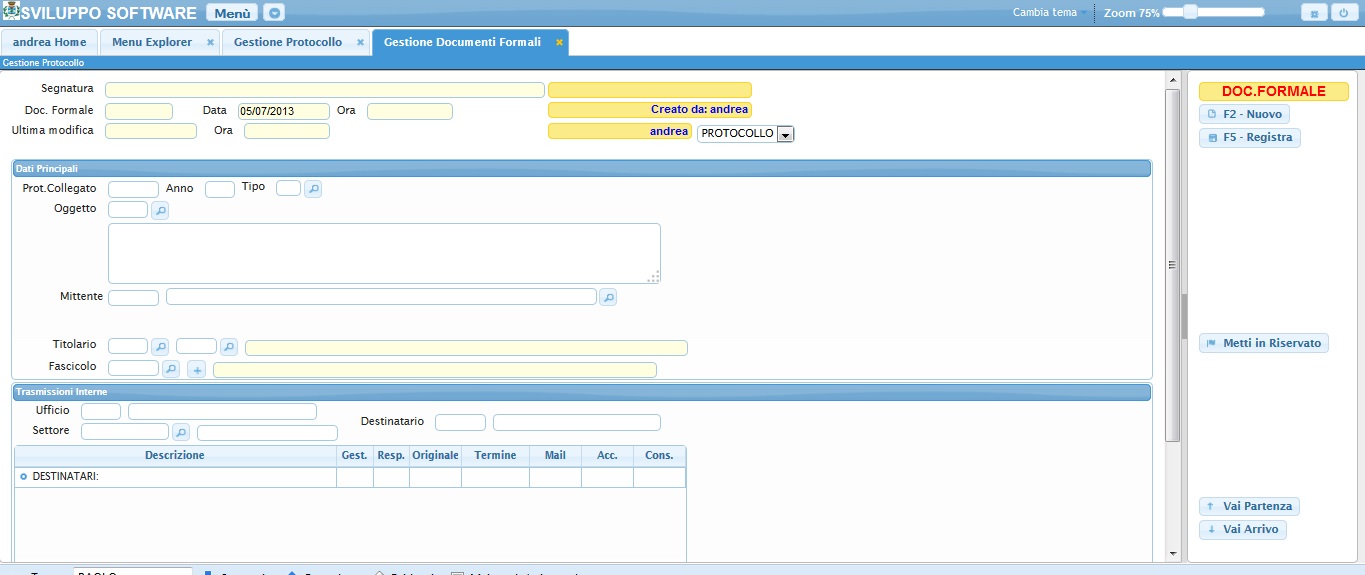Image resolution: width=1365 pixels, height=575 pixels.
Task: Click the Fascicolo search magnifier icon
Action: [171, 369]
